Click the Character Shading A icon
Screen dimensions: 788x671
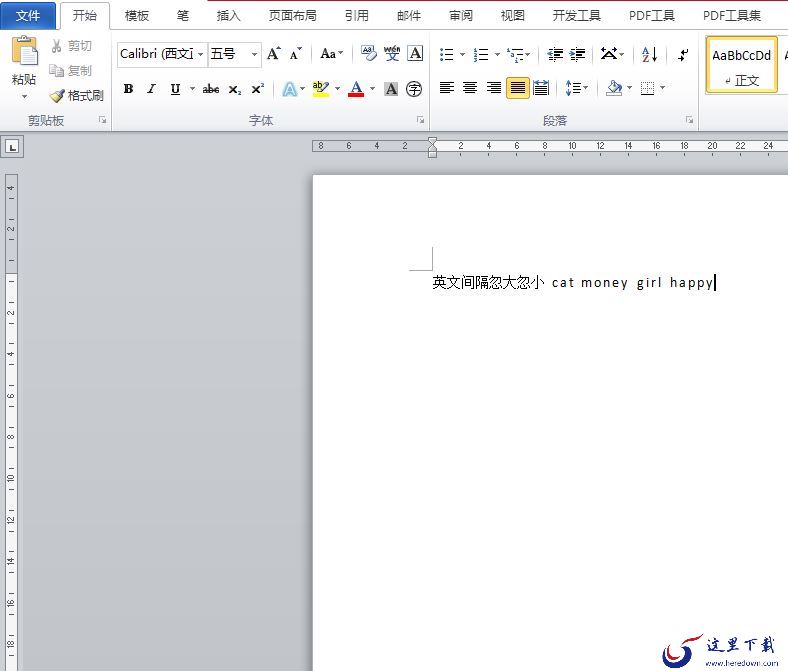[391, 89]
